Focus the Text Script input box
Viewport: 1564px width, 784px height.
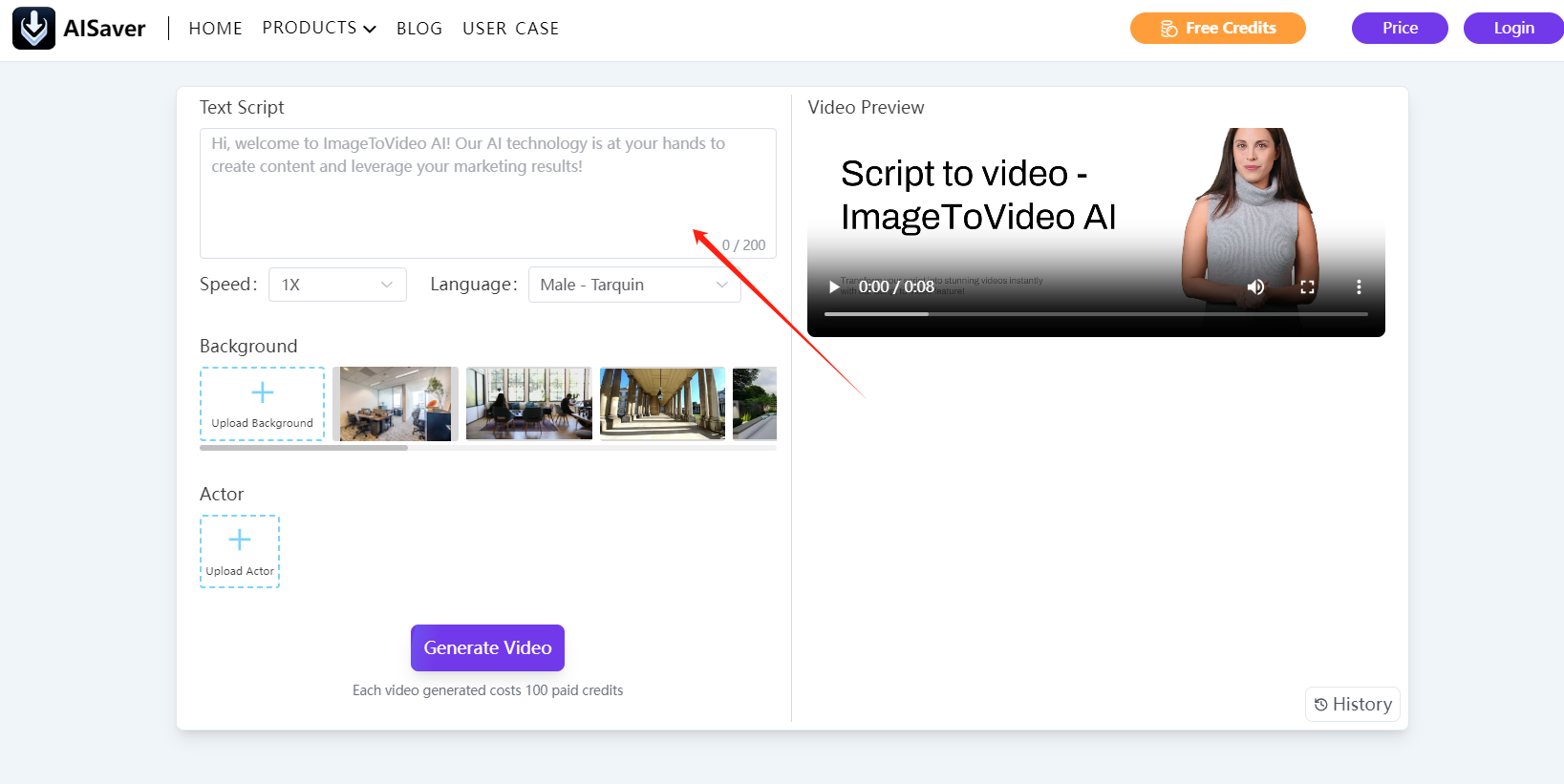[488, 193]
